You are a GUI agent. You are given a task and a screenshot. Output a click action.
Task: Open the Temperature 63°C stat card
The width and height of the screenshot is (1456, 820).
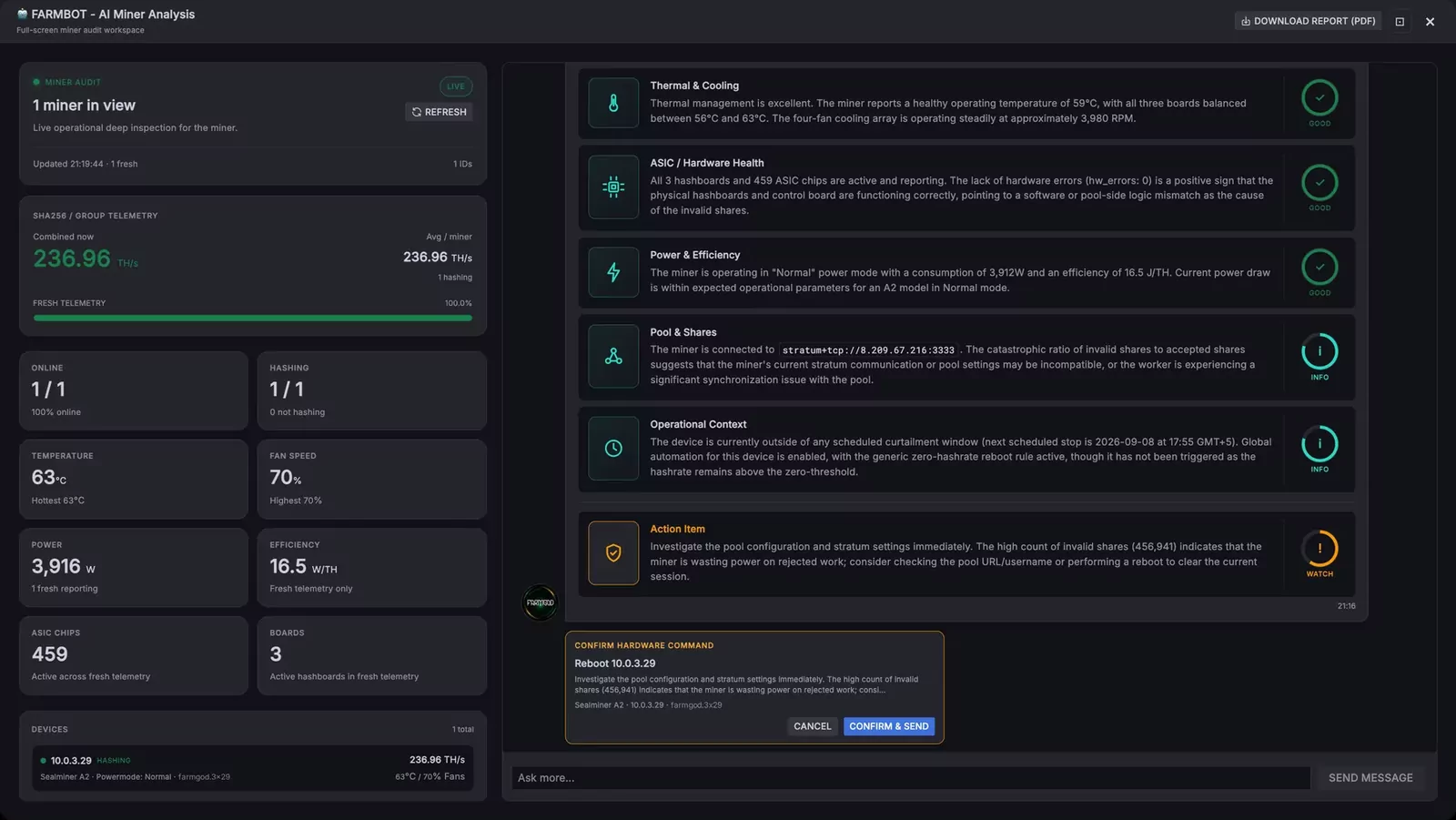(134, 479)
